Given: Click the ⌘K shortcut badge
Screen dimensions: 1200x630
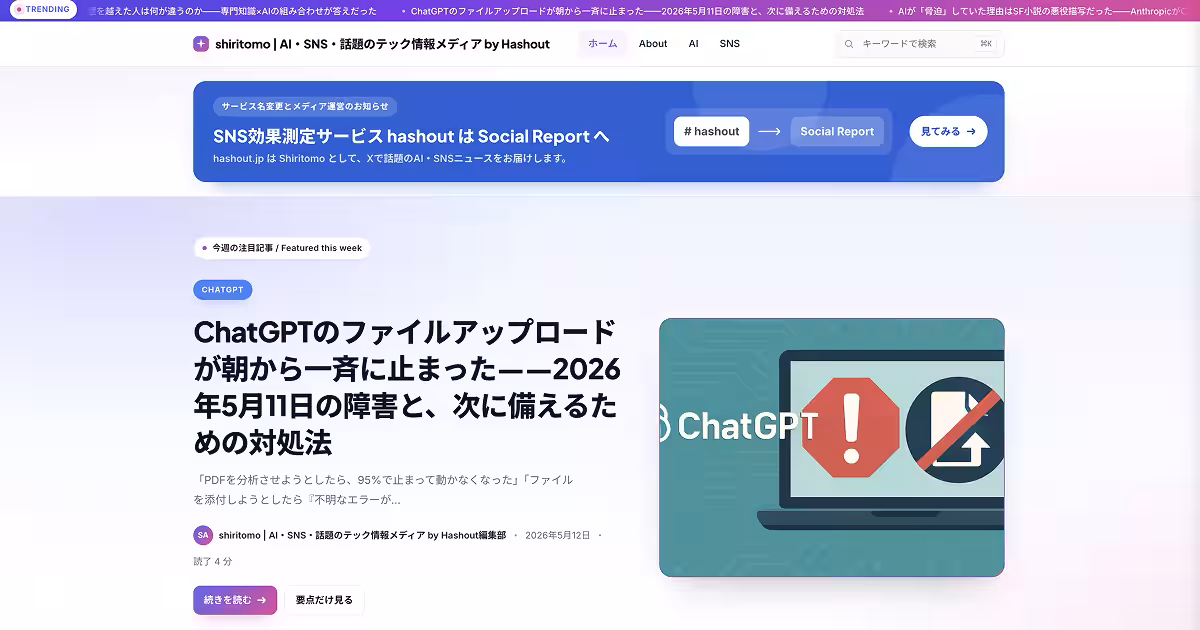Looking at the screenshot, I should pos(986,44).
